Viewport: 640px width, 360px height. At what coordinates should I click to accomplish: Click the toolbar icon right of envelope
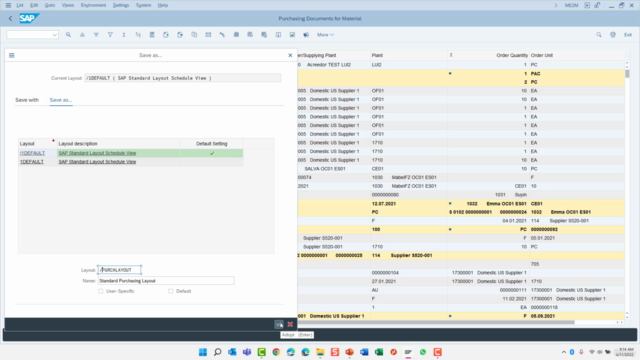point(222,35)
